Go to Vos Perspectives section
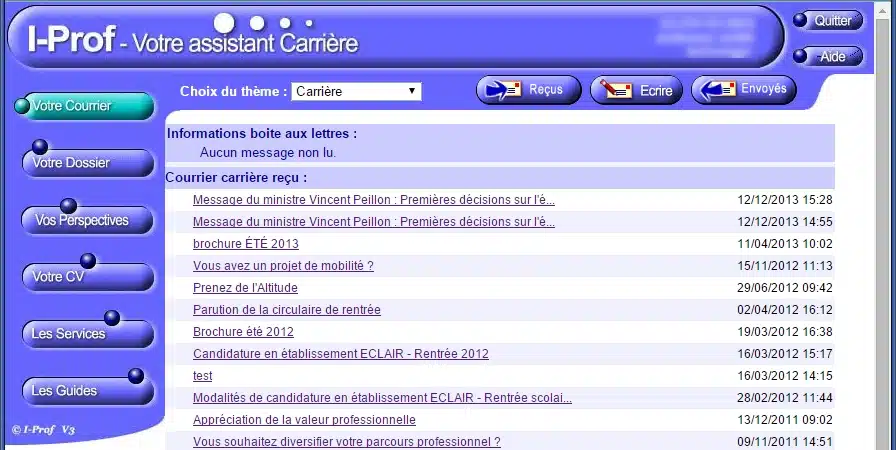Image resolution: width=896 pixels, height=450 pixels. click(x=87, y=220)
